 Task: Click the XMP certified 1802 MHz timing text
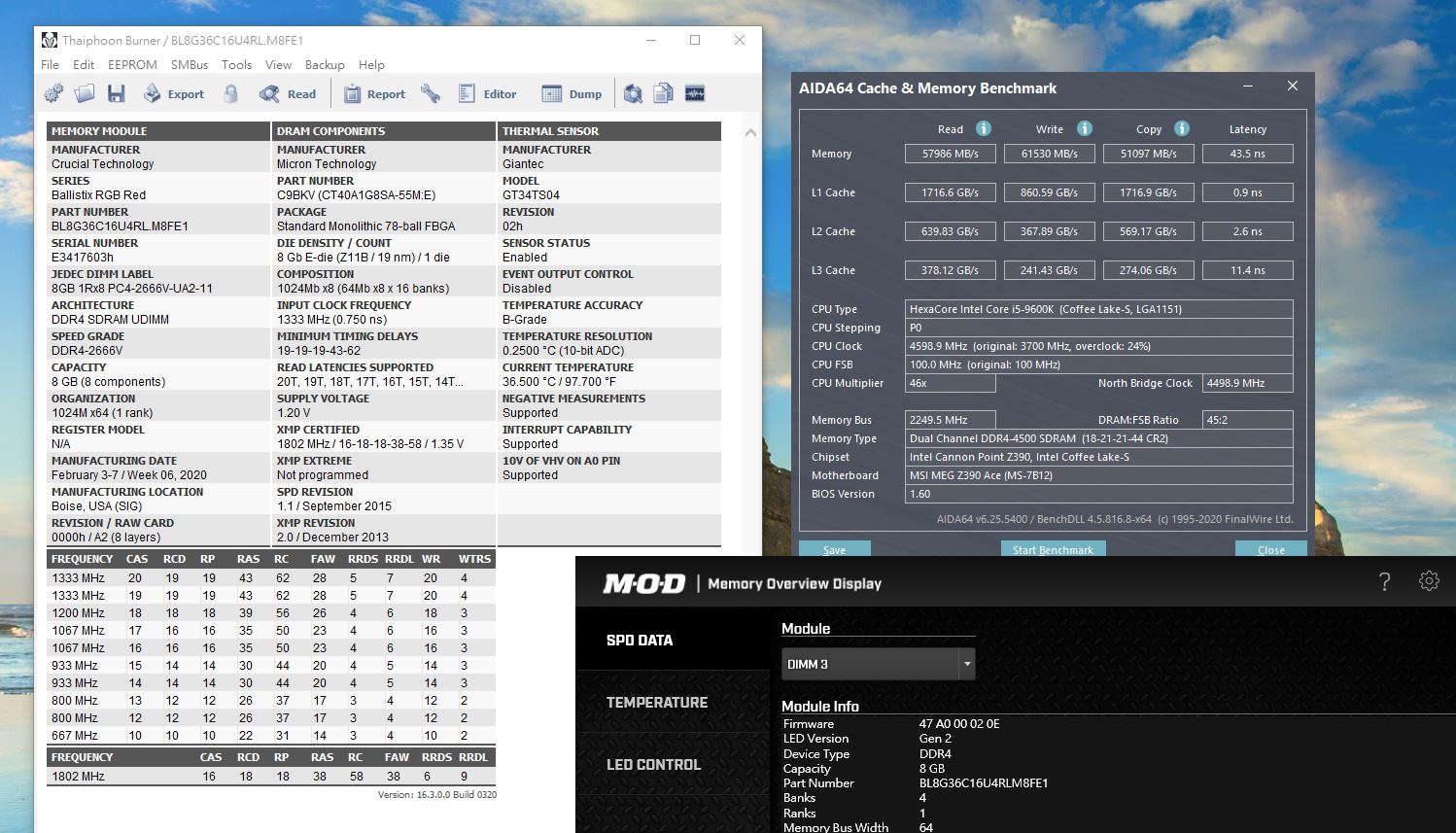pyautogui.click(x=370, y=444)
